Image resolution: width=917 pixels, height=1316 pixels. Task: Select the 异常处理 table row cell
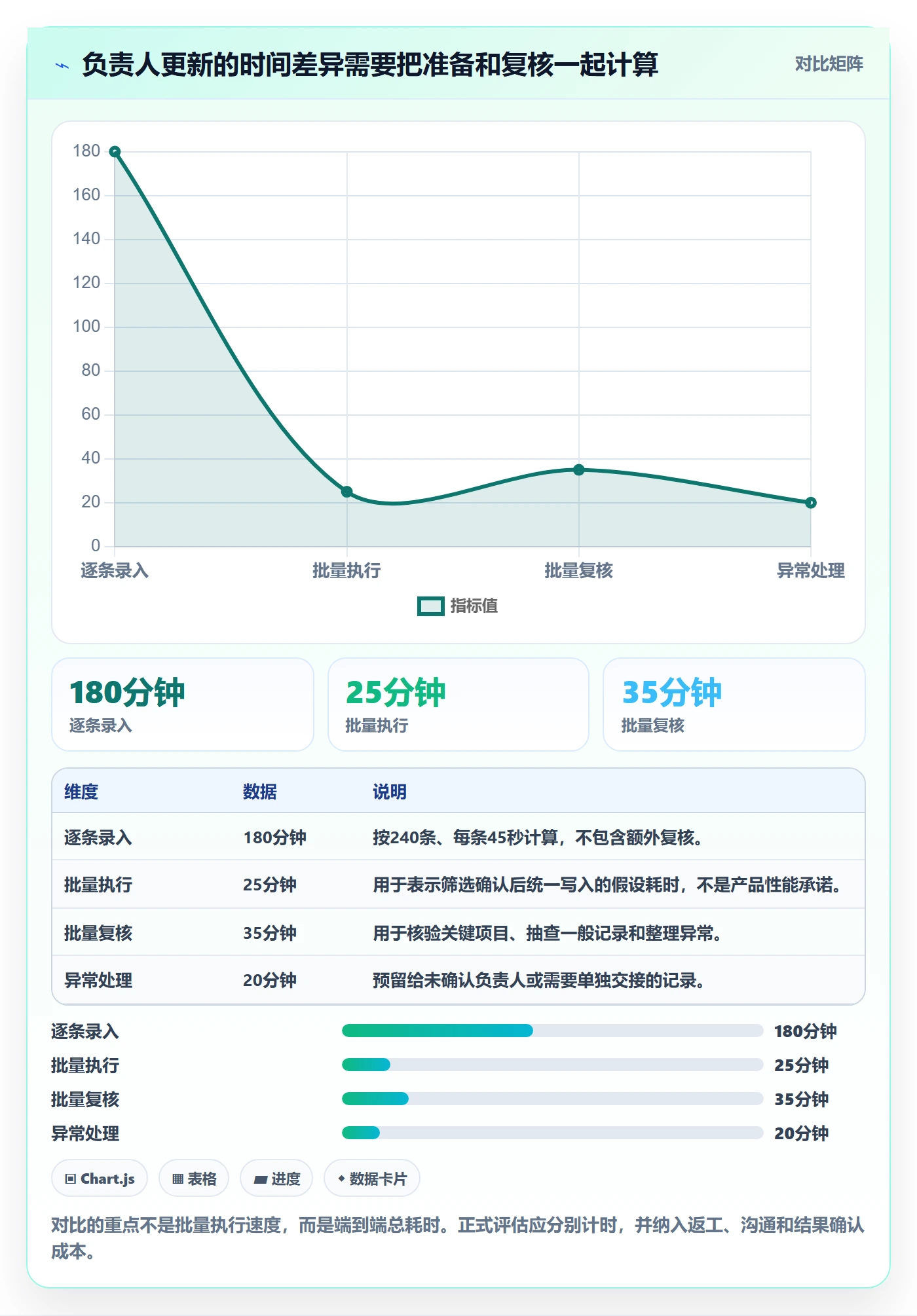[x=98, y=981]
